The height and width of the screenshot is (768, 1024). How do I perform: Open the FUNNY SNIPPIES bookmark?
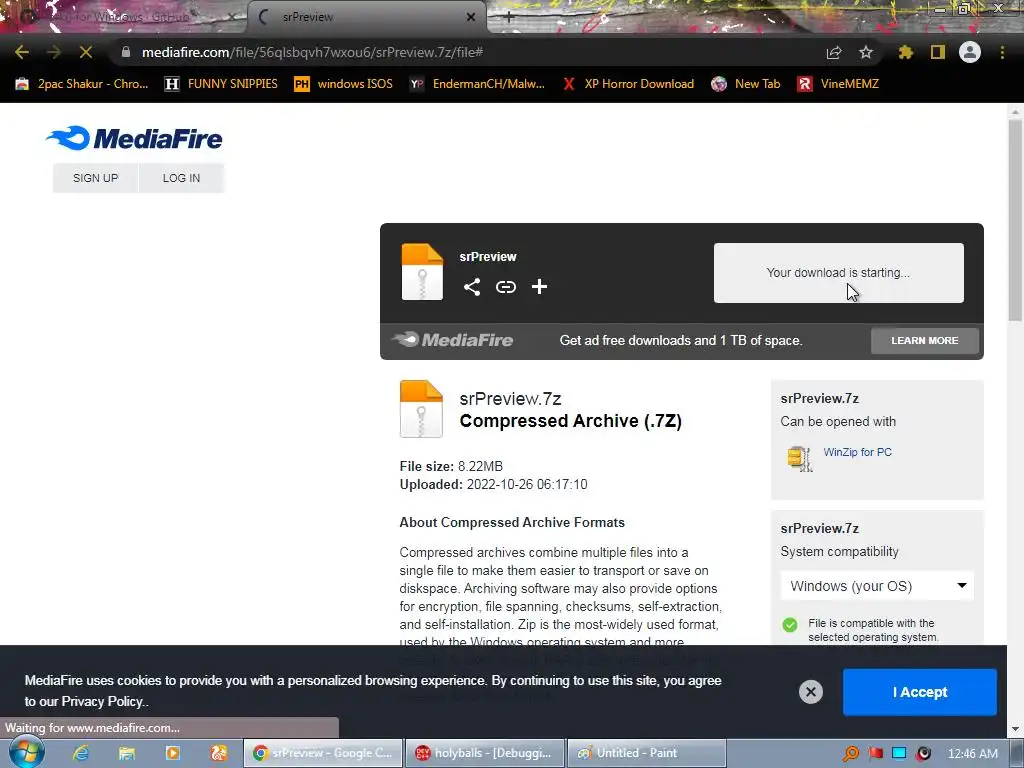221,84
